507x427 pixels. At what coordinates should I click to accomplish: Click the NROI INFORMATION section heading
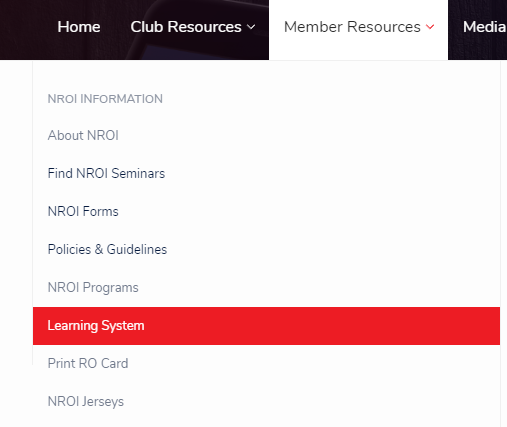tap(105, 99)
